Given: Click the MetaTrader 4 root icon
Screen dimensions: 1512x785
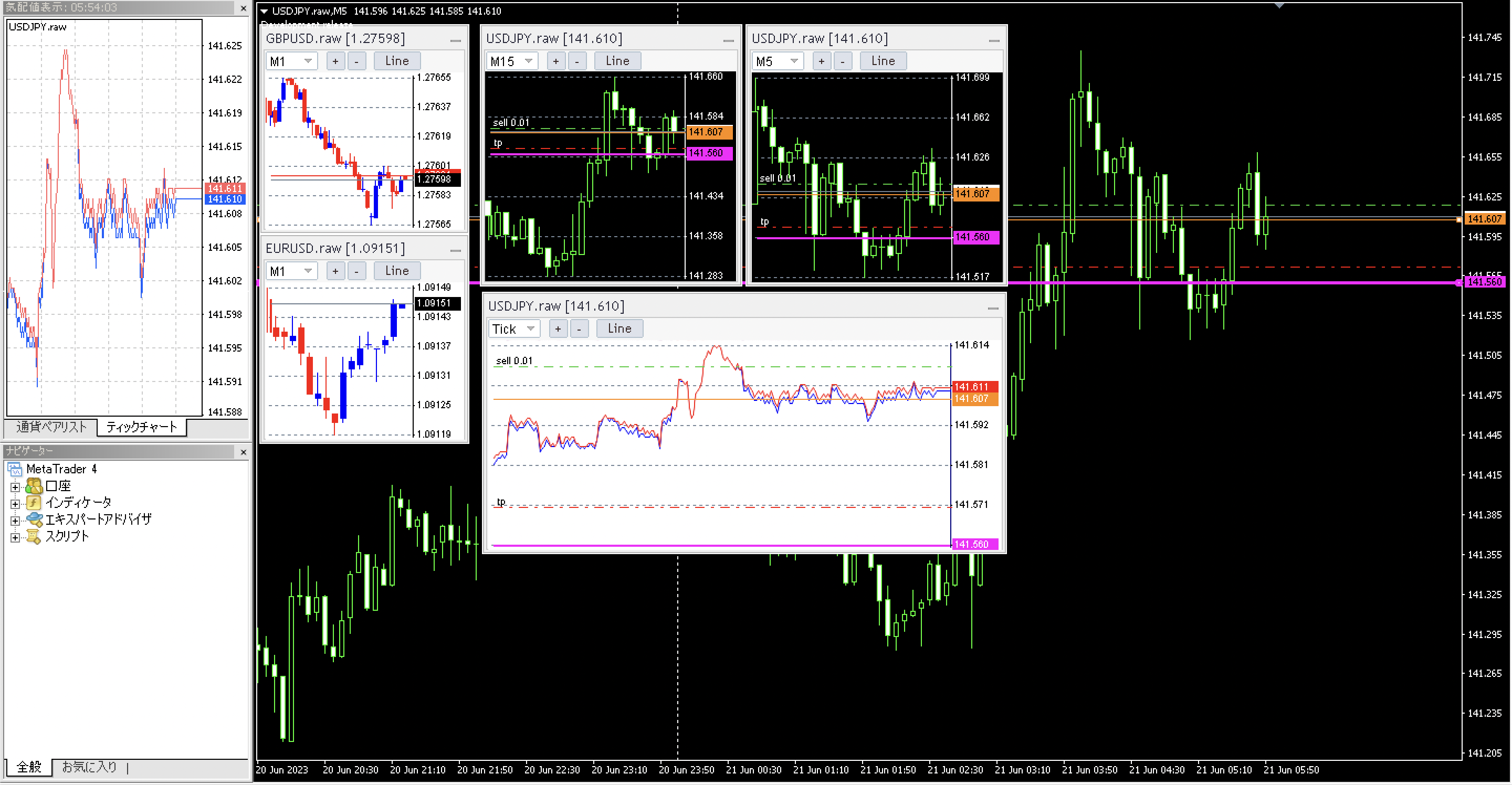Looking at the screenshot, I should pyautogui.click(x=15, y=469).
